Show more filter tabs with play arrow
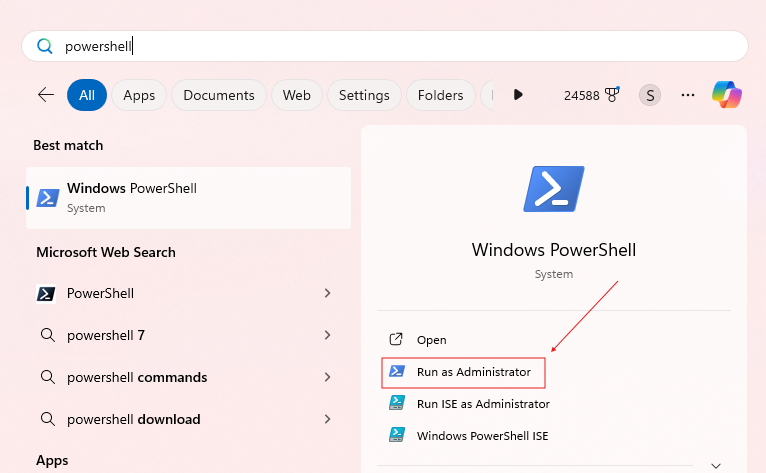This screenshot has height=473, width=766. coord(518,95)
